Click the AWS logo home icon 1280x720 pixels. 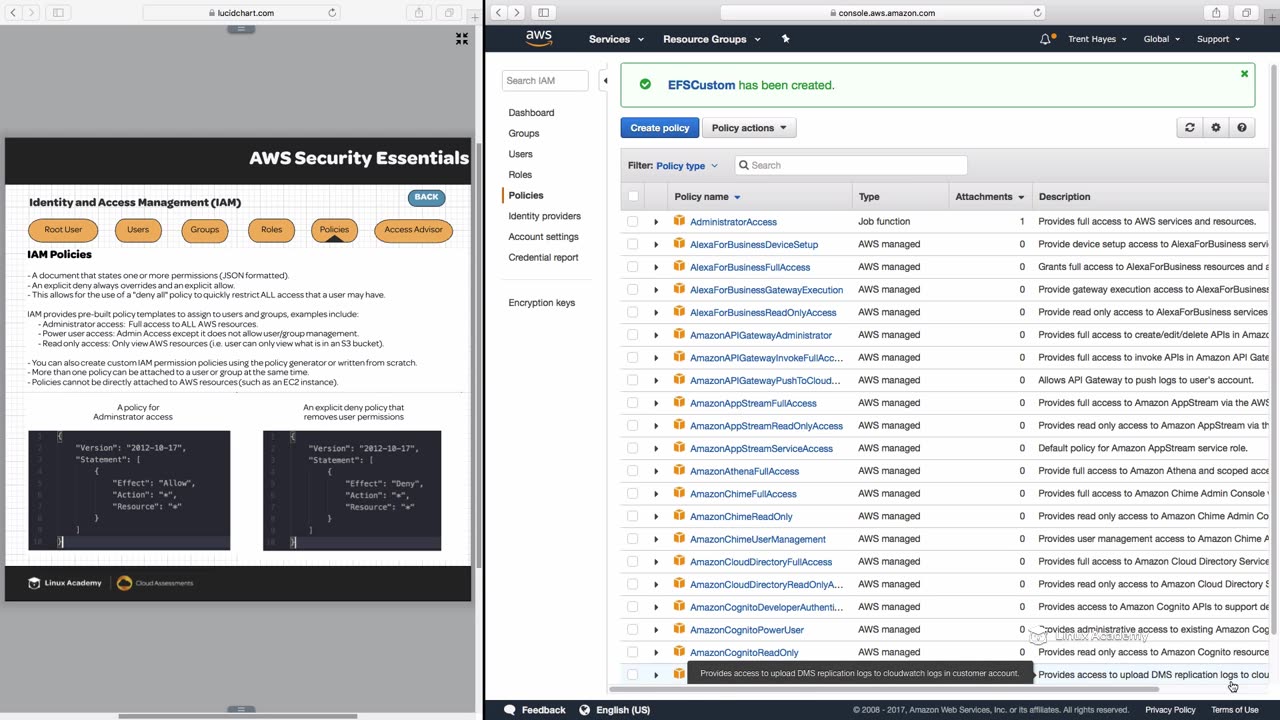tap(539, 38)
